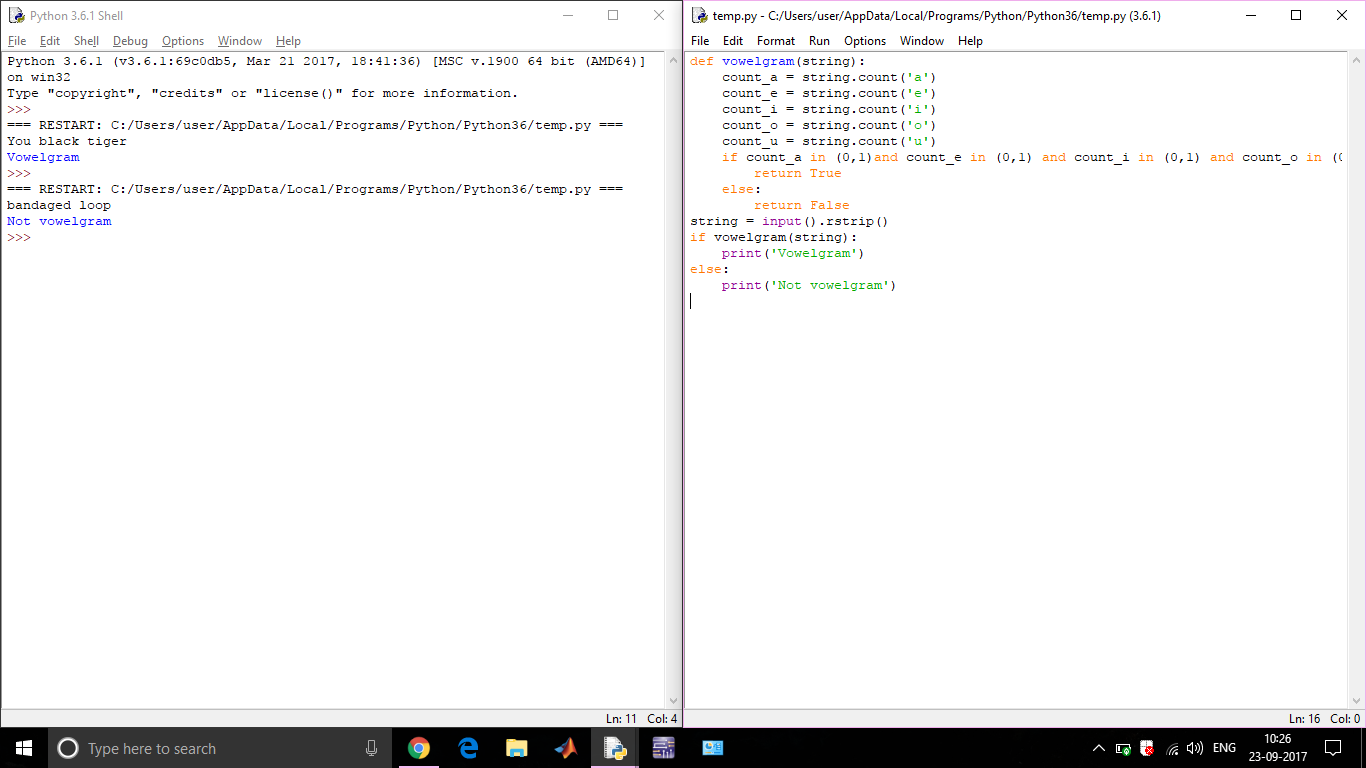
Task: Switch to Python IDLE taskbar icon
Action: tap(615, 748)
